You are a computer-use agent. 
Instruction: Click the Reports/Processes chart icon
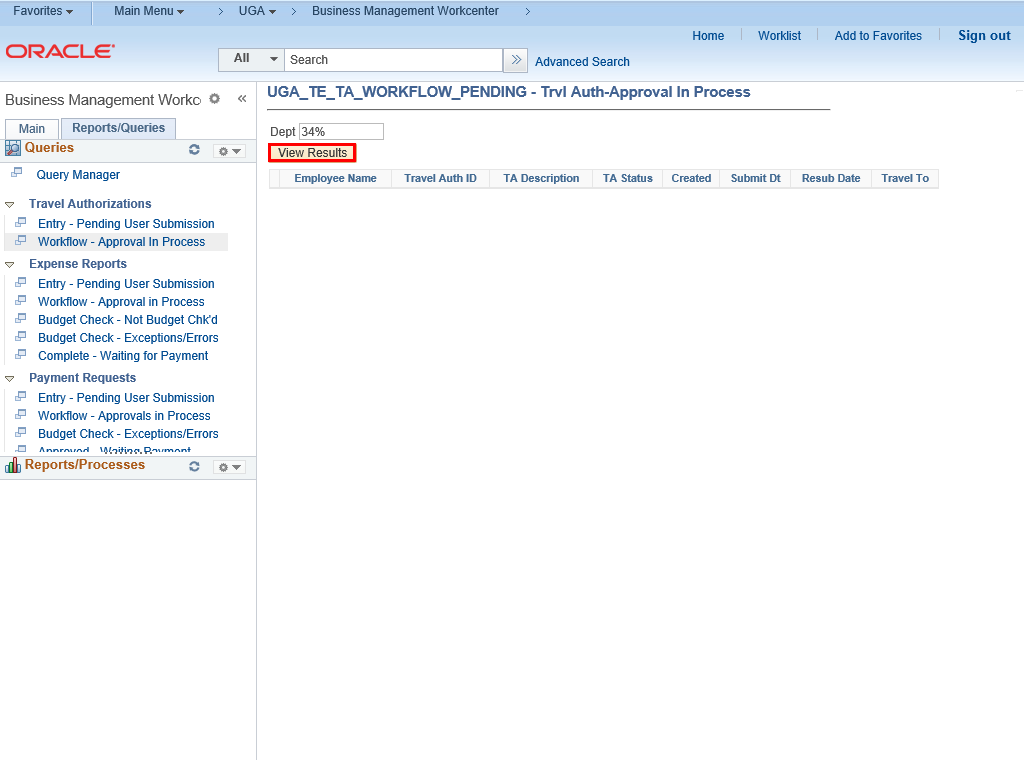click(13, 466)
